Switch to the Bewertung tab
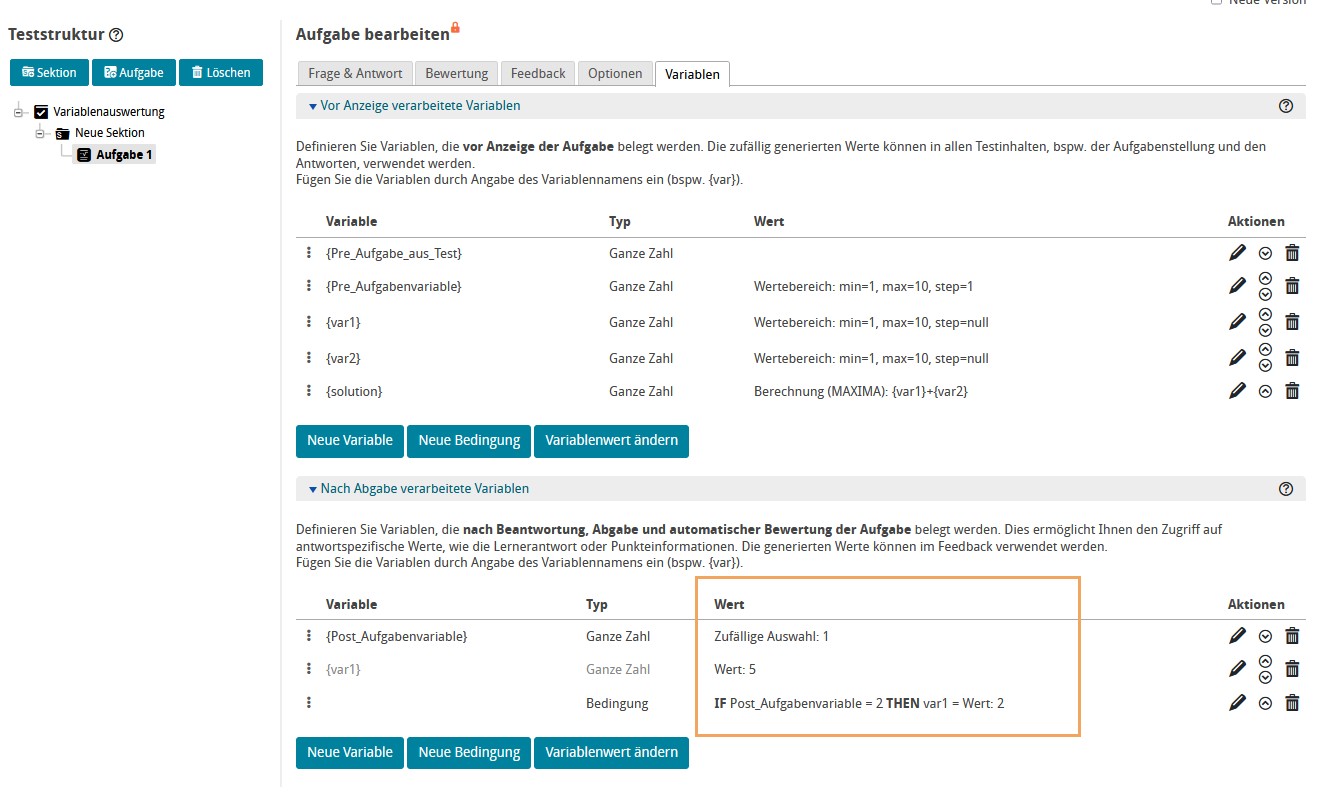The width and height of the screenshot is (1320, 790). [x=456, y=73]
